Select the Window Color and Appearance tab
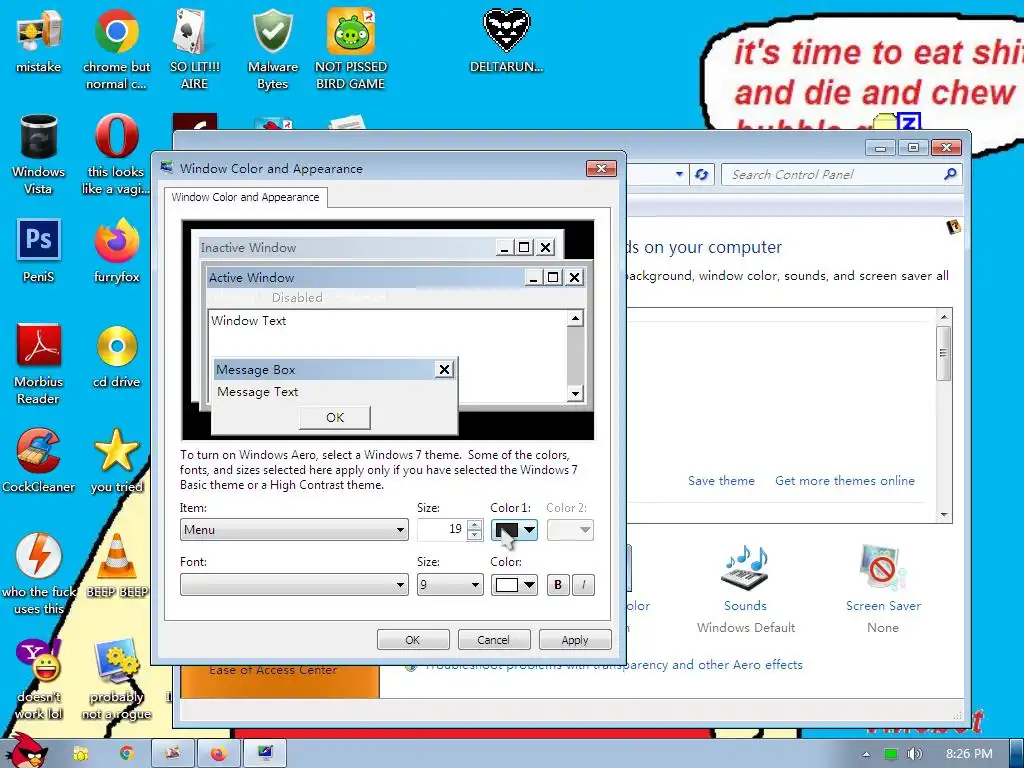This screenshot has height=768, width=1024. coord(246,197)
